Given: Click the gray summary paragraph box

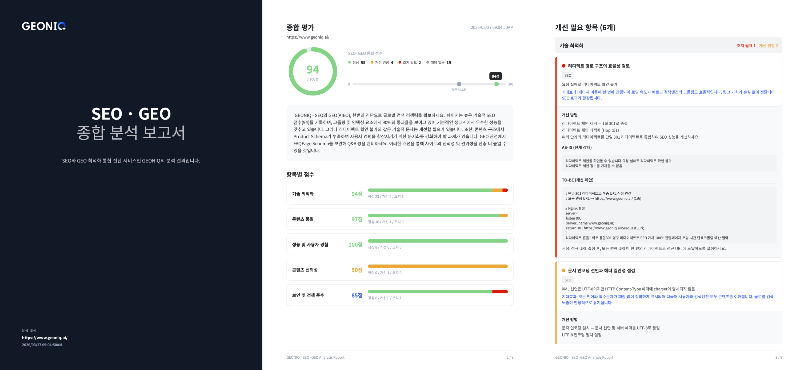Looking at the screenshot, I should 400,133.
